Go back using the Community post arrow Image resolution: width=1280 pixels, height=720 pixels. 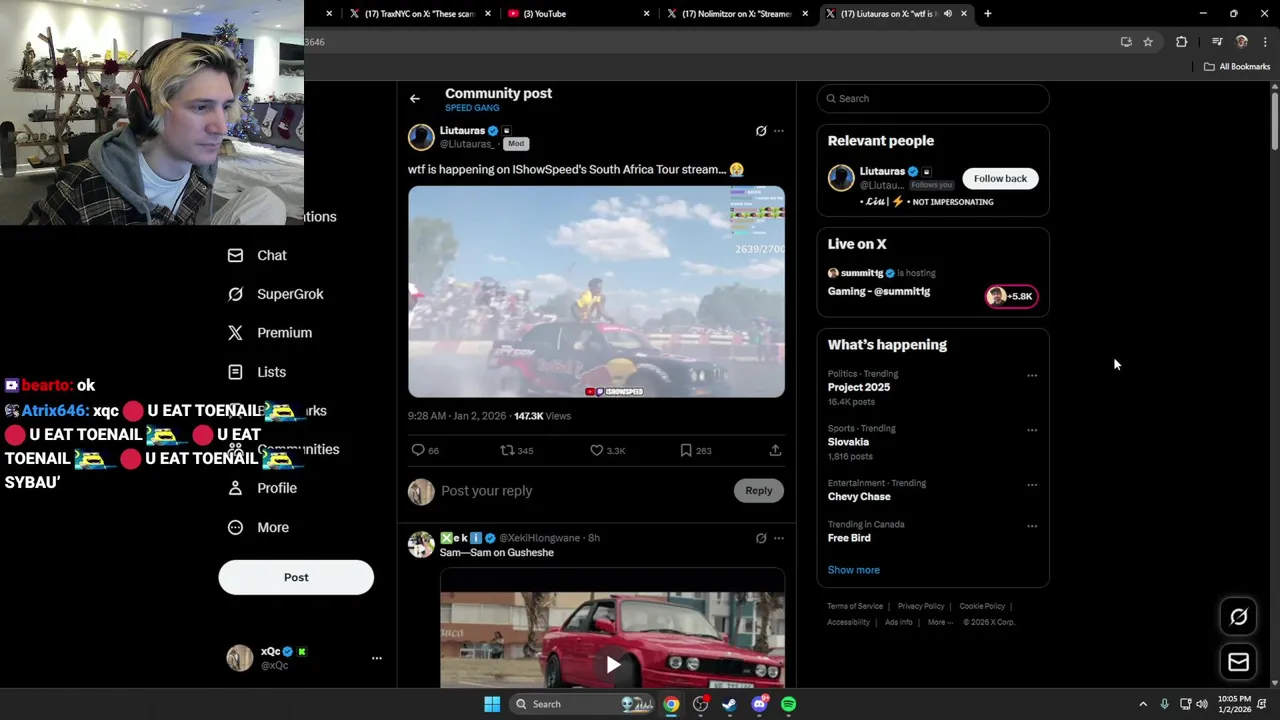[x=415, y=98]
